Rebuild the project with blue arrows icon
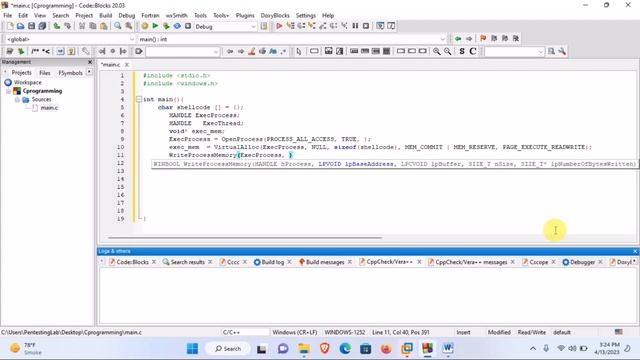Viewport: 640px width, 360px height. 177,26
